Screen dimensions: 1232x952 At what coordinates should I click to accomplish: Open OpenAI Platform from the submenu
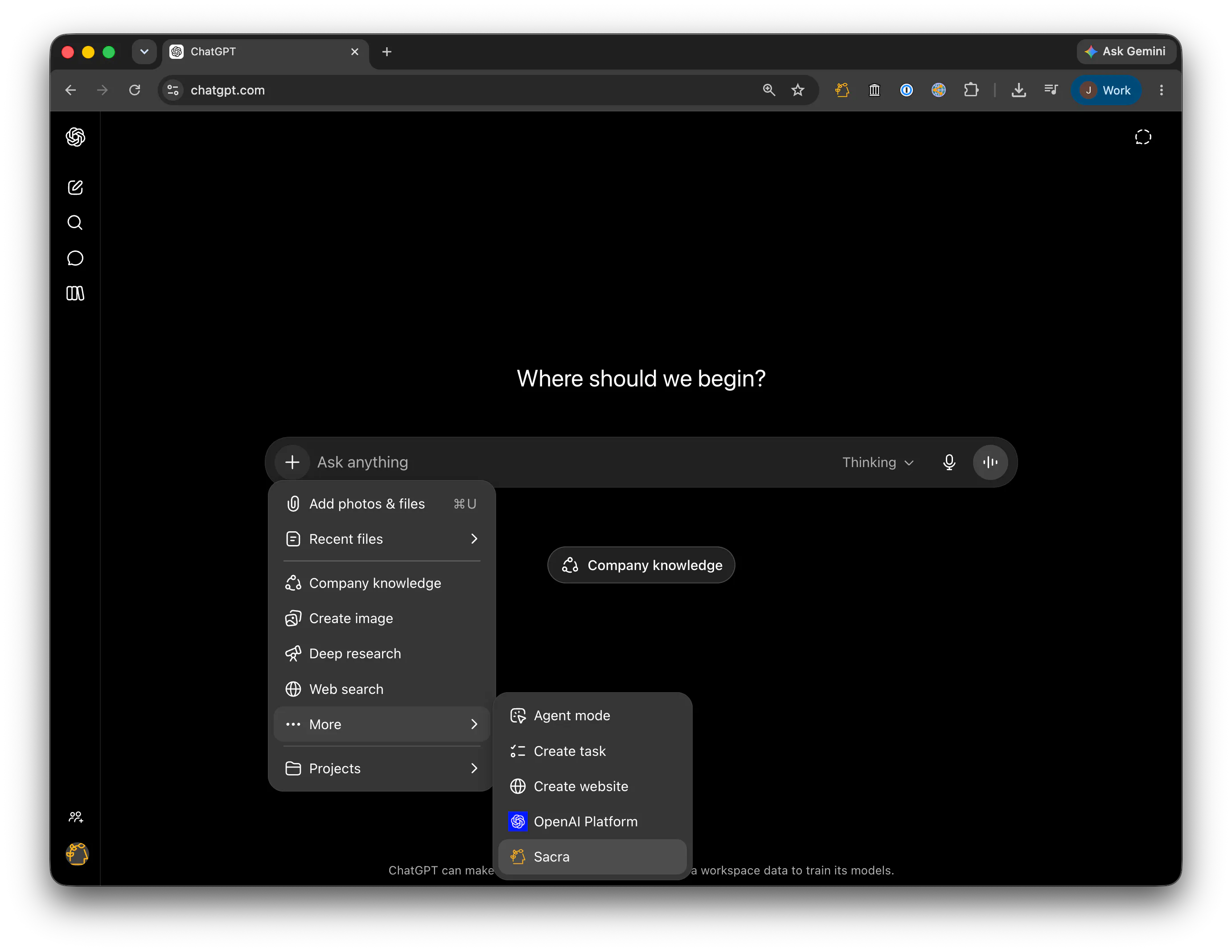tap(592, 822)
